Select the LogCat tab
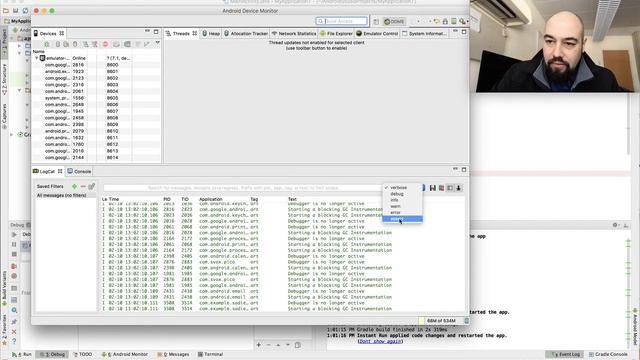The width and height of the screenshot is (640, 360). point(48,171)
